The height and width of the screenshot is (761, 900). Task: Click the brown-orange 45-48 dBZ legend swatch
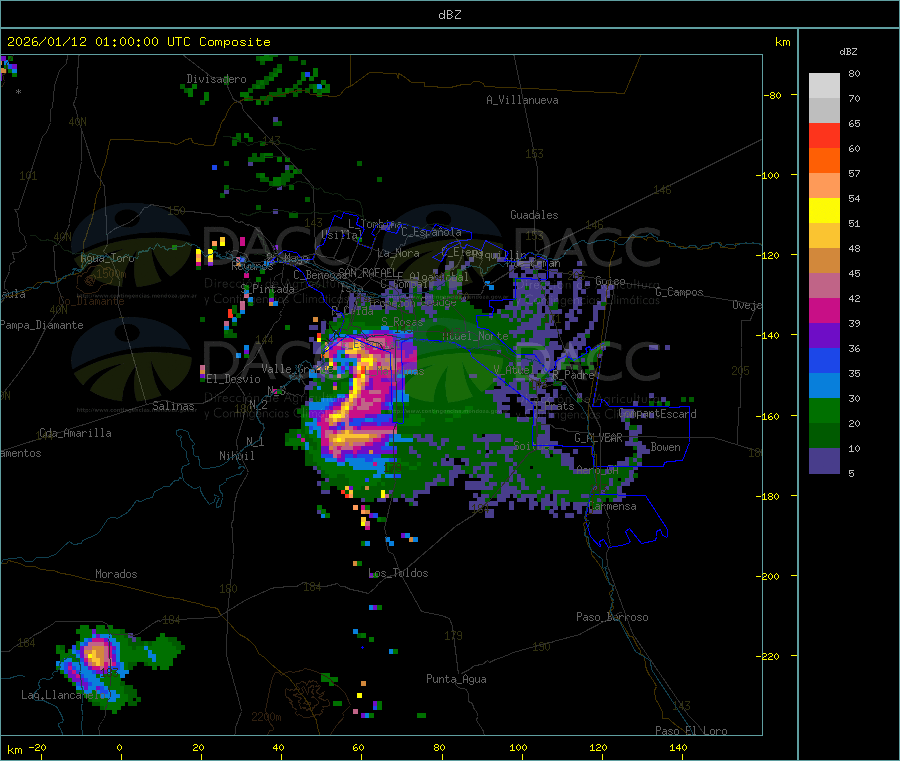click(824, 261)
